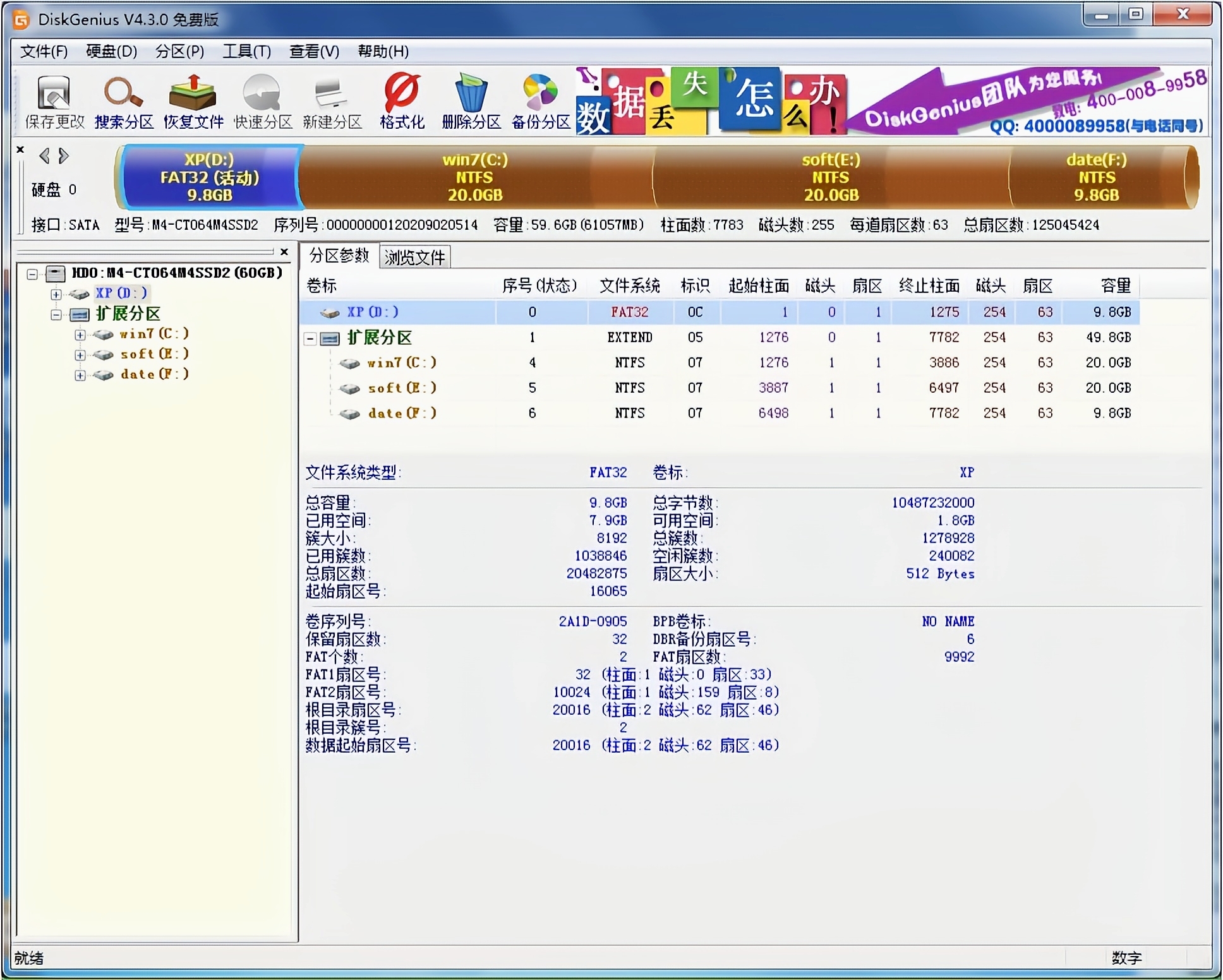Switch to the 浏览文件 tab
Viewport: 1223px width, 980px height.
(414, 257)
